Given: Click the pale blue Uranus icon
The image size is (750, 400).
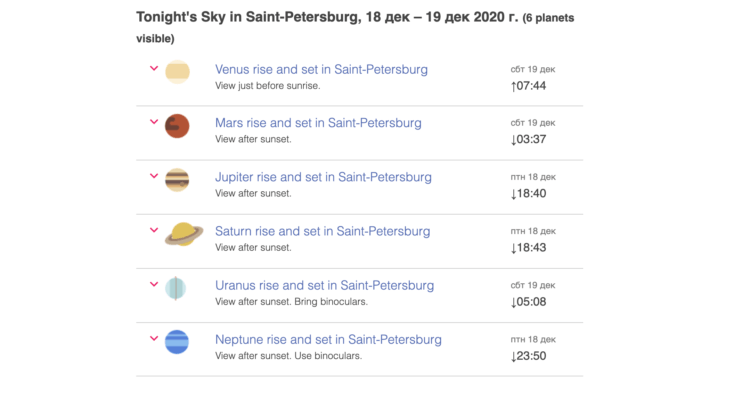Looking at the screenshot, I should (177, 288).
